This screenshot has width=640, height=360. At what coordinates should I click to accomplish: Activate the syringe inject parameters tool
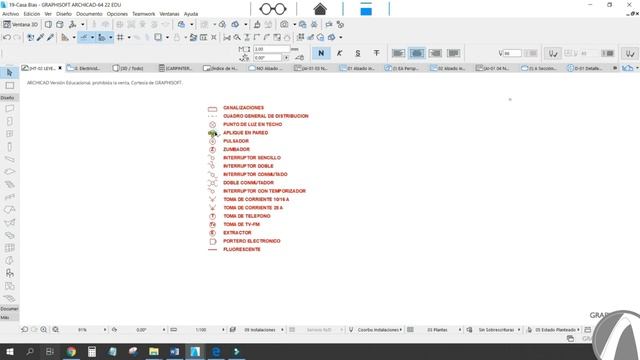pos(50,38)
